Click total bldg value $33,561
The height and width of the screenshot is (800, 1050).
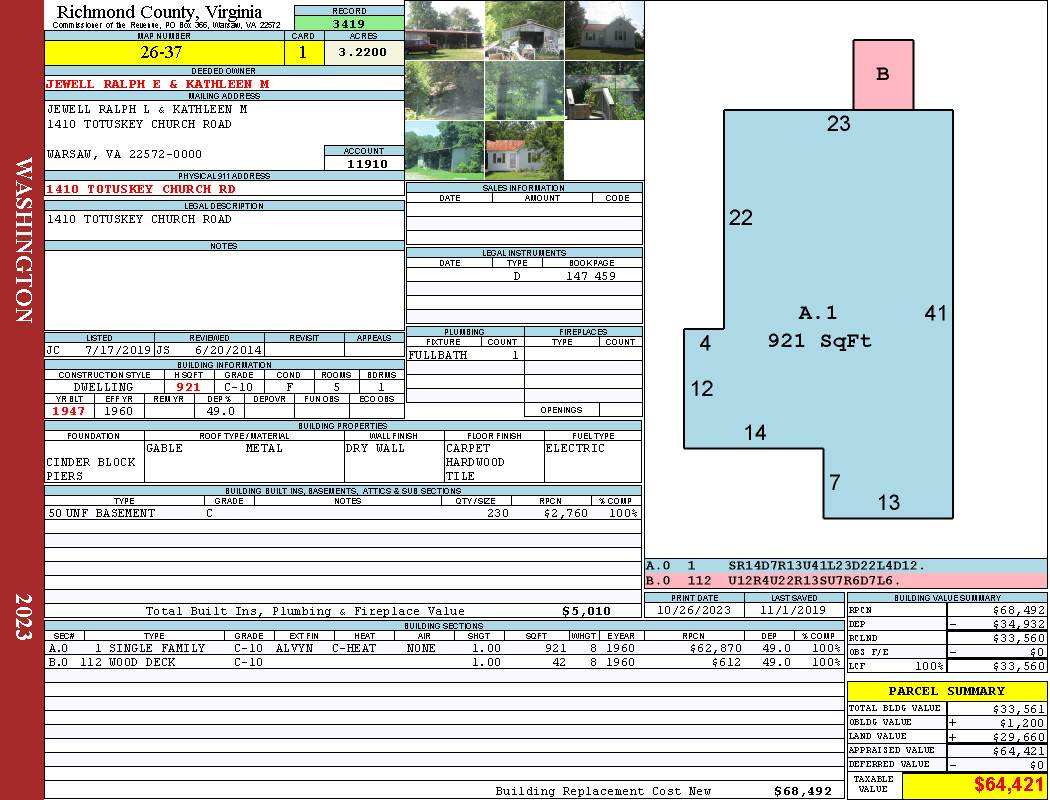click(1017, 709)
